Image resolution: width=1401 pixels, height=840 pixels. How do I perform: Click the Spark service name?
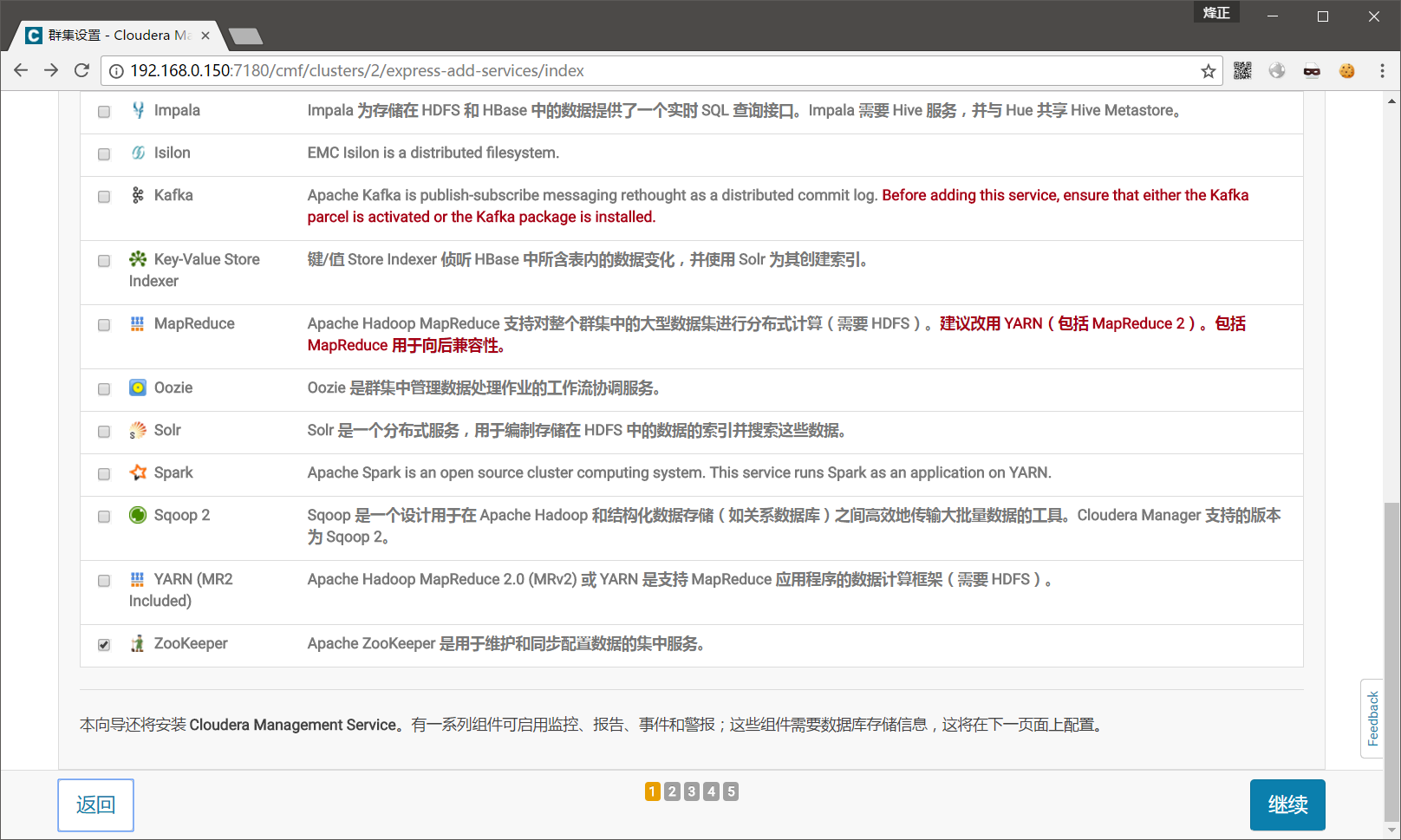173,472
